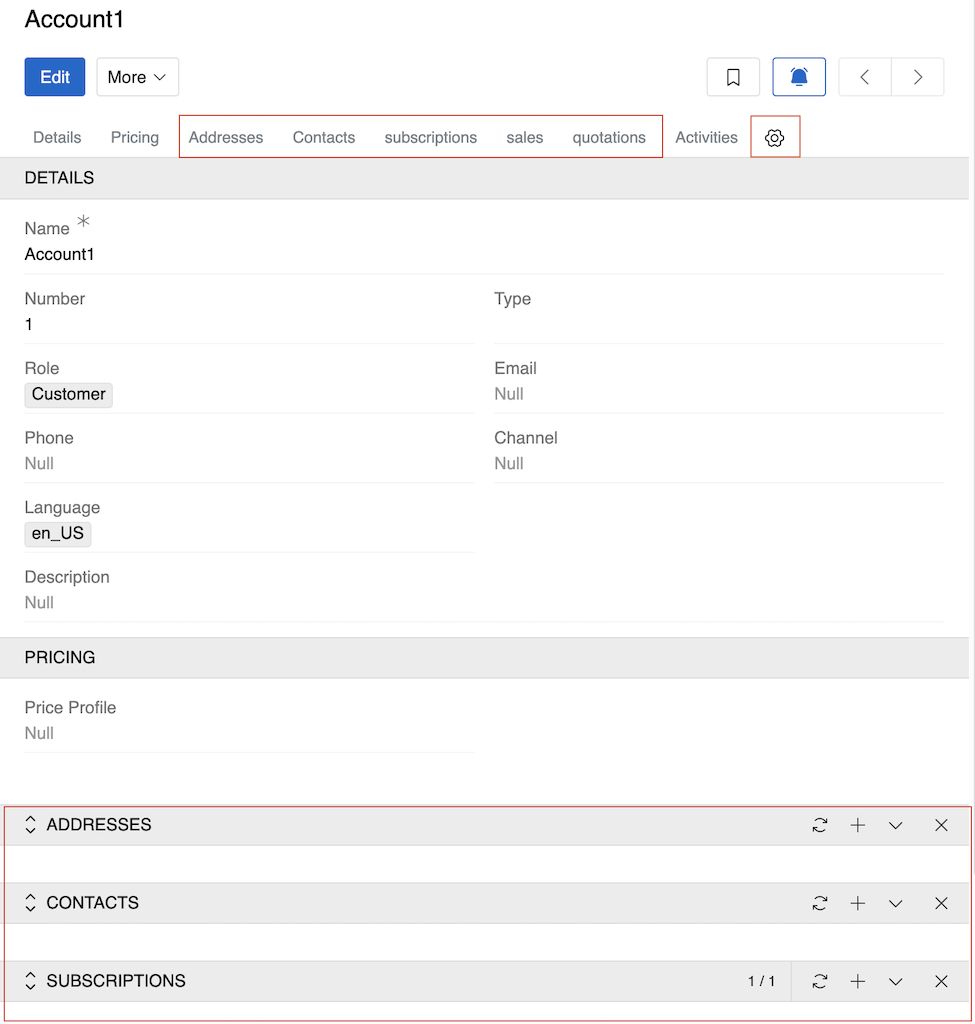This screenshot has height=1024, width=975.
Task: Refresh the Contacts panel
Action: (819, 903)
